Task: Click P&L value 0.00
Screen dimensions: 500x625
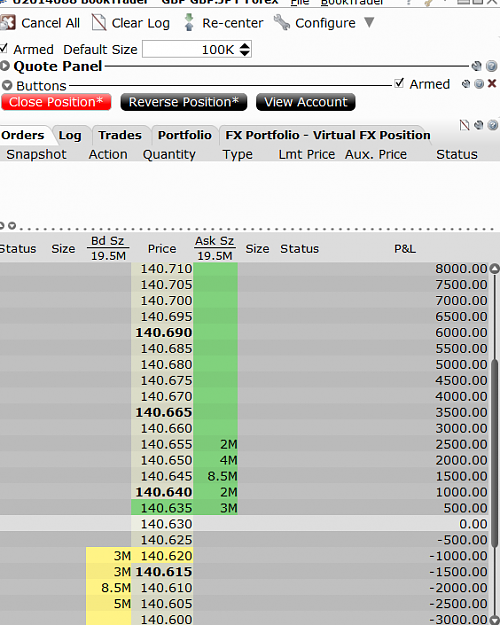Action: [473, 524]
